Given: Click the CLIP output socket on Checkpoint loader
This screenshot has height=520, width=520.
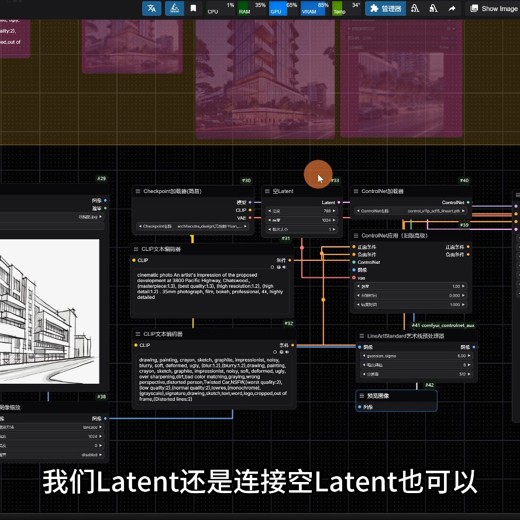Looking at the screenshot, I should (250, 210).
